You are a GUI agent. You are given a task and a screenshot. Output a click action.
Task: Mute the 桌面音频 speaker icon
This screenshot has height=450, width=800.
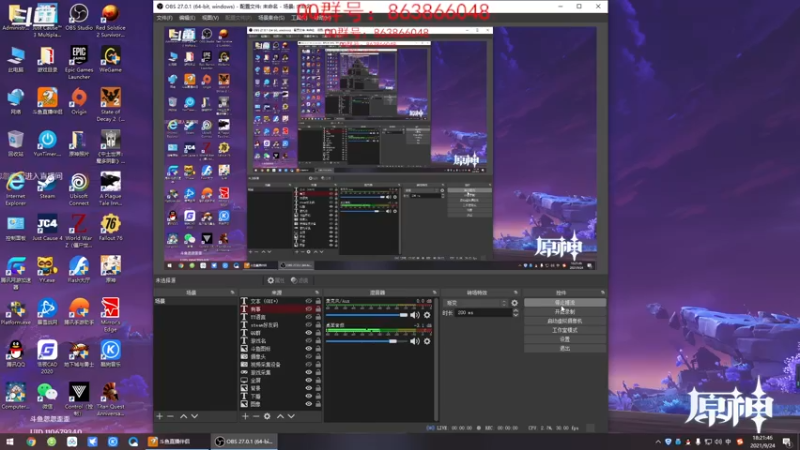[415, 341]
